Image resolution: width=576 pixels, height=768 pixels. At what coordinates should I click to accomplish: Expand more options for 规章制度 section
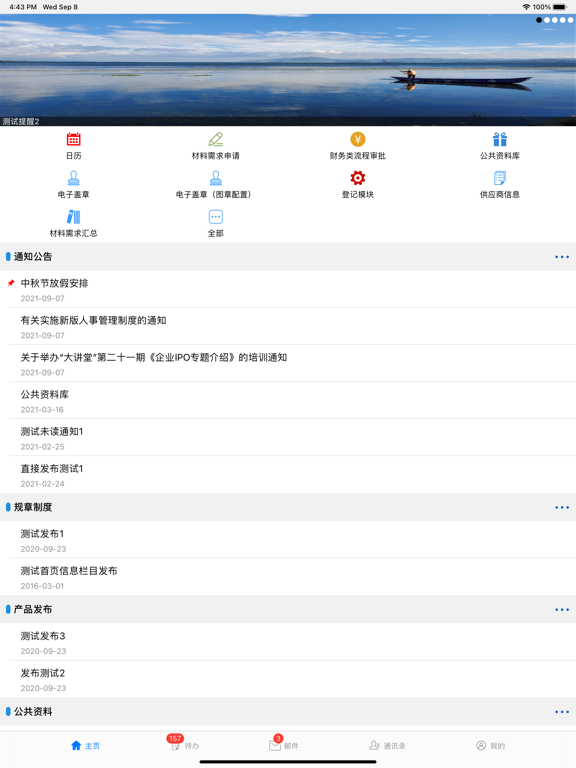tap(562, 507)
